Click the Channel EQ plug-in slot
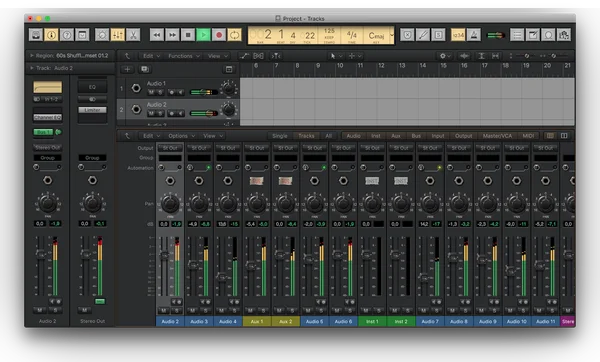This screenshot has height=362, width=600. 47,117
